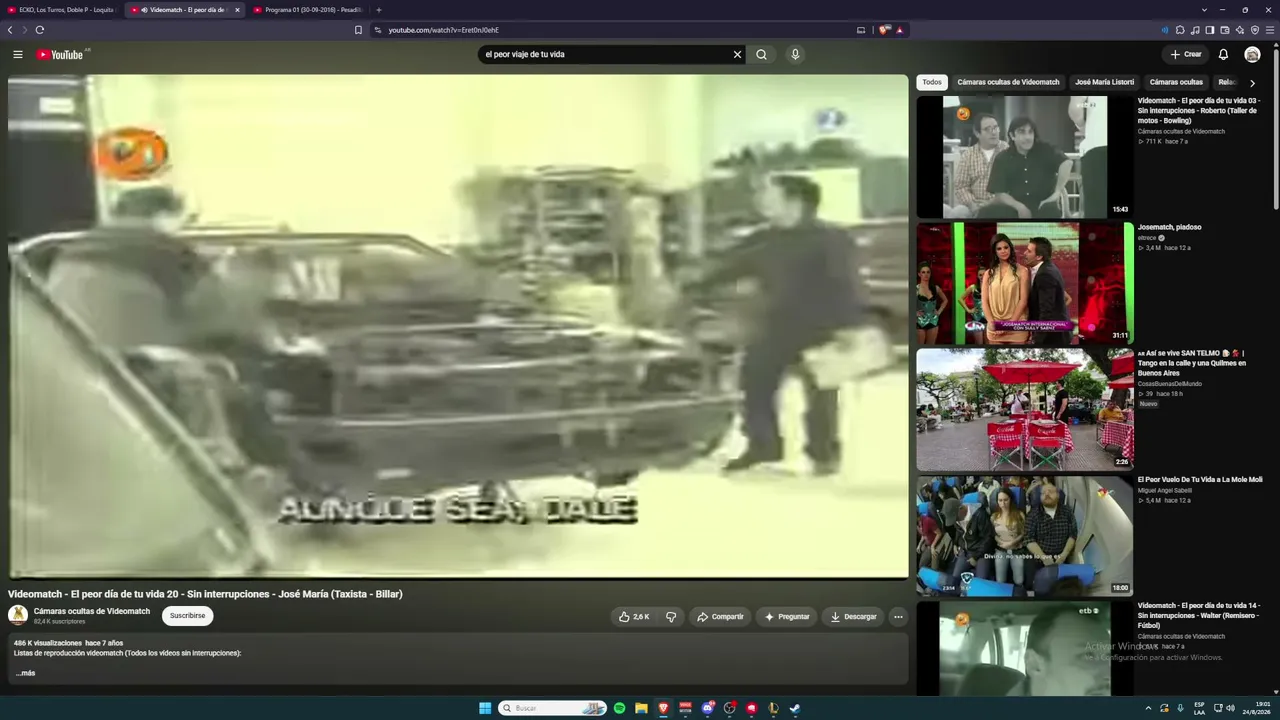Like the video (2,6 K)
The height and width of the screenshot is (720, 1280).
click(x=634, y=617)
